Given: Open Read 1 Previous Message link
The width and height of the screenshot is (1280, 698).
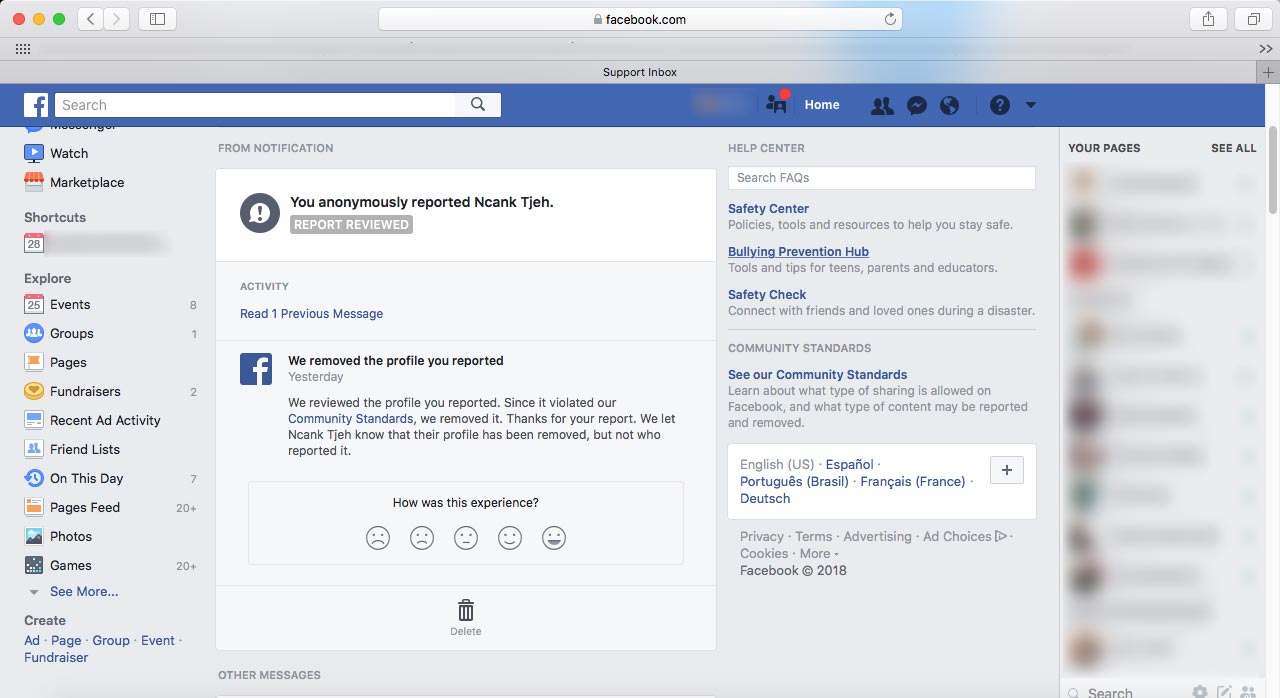Looking at the screenshot, I should coord(311,314).
